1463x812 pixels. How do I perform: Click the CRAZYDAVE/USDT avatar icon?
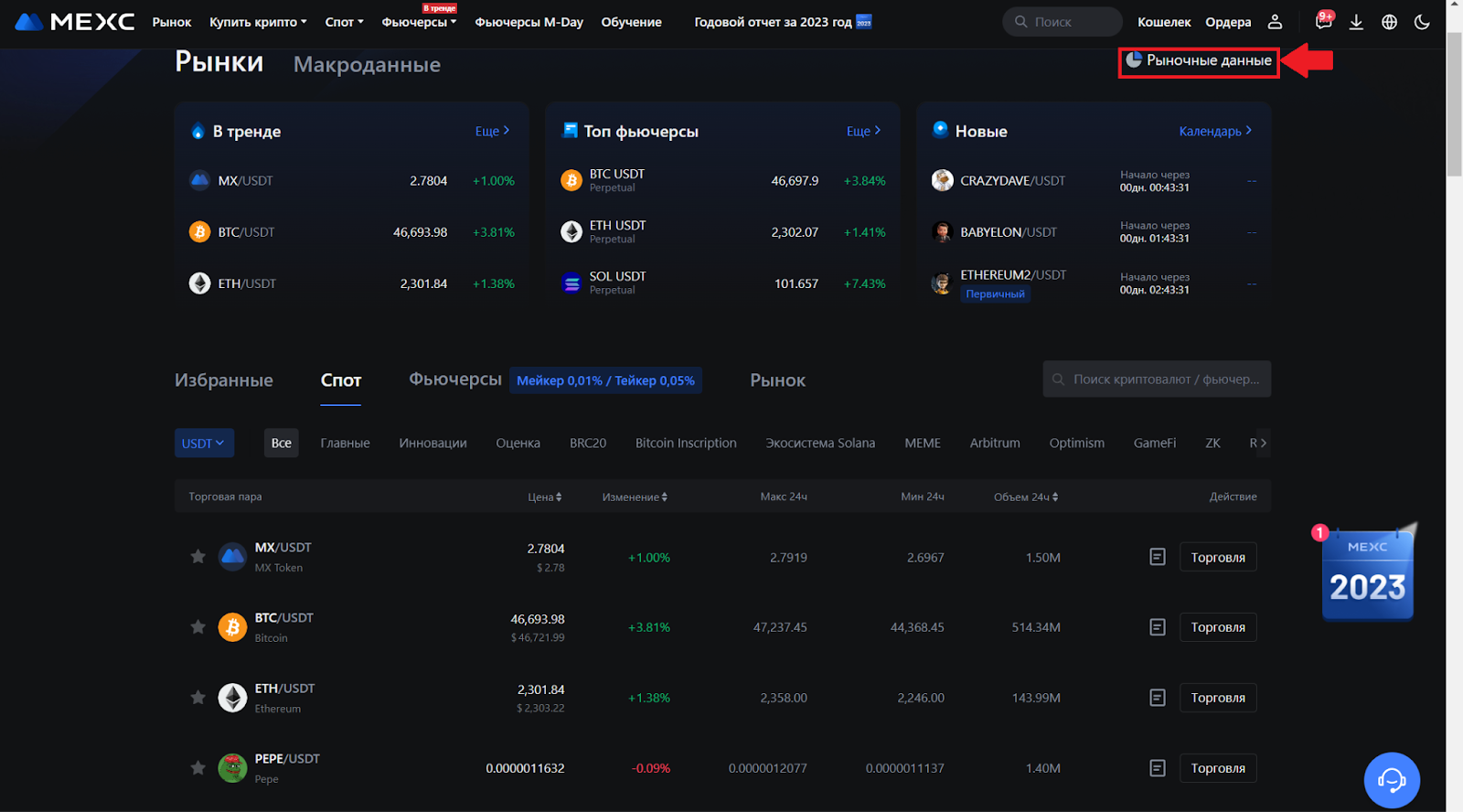[x=942, y=180]
